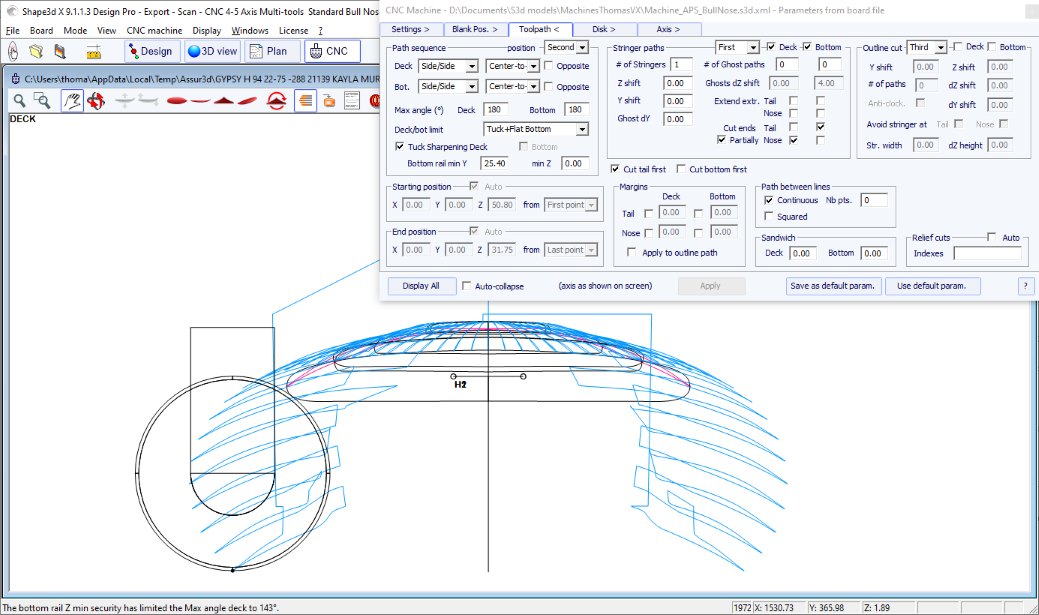Switch to 3D view mode
This screenshot has width=1039, height=615.
click(x=212, y=51)
